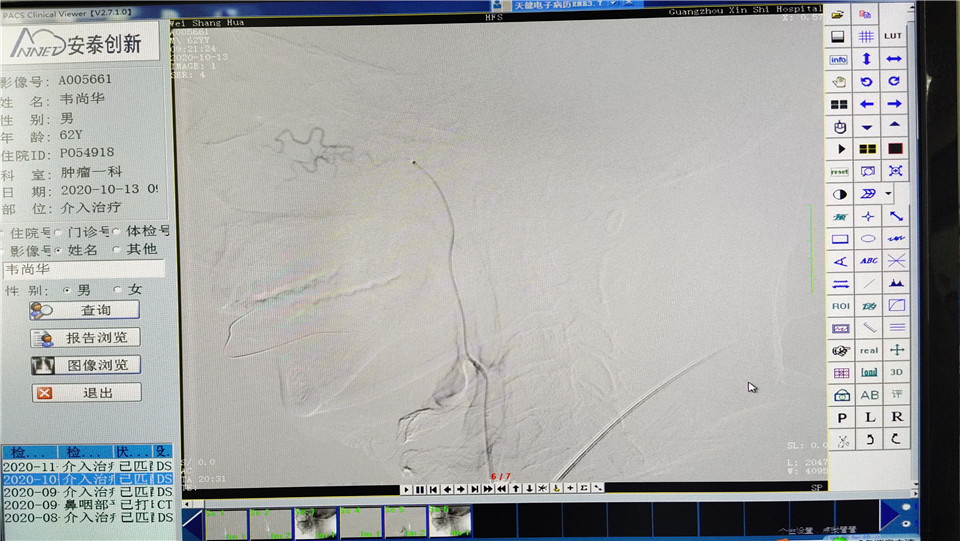960x541 pixels.
Task: Open 报告浏览 report browsing
Action: point(85,337)
